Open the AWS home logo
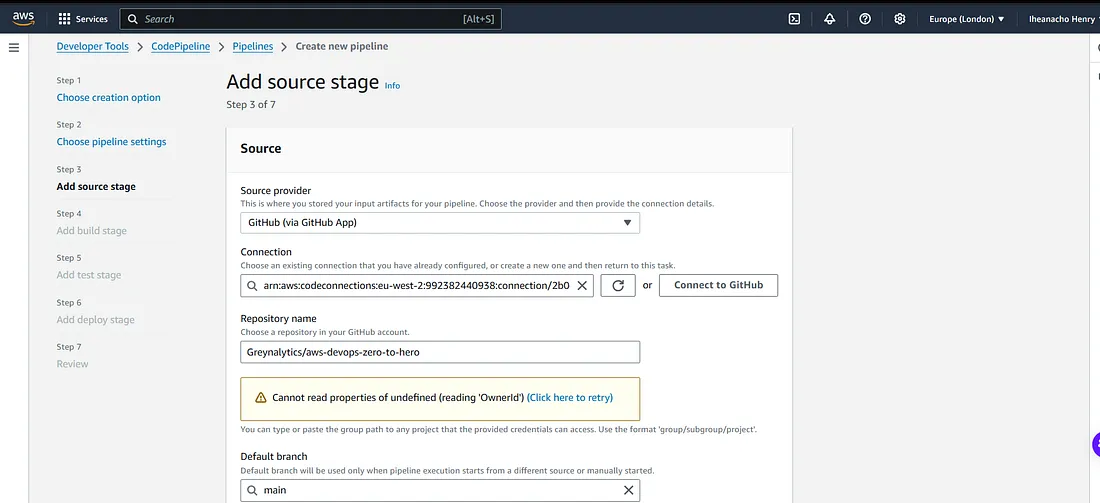 pos(24,19)
